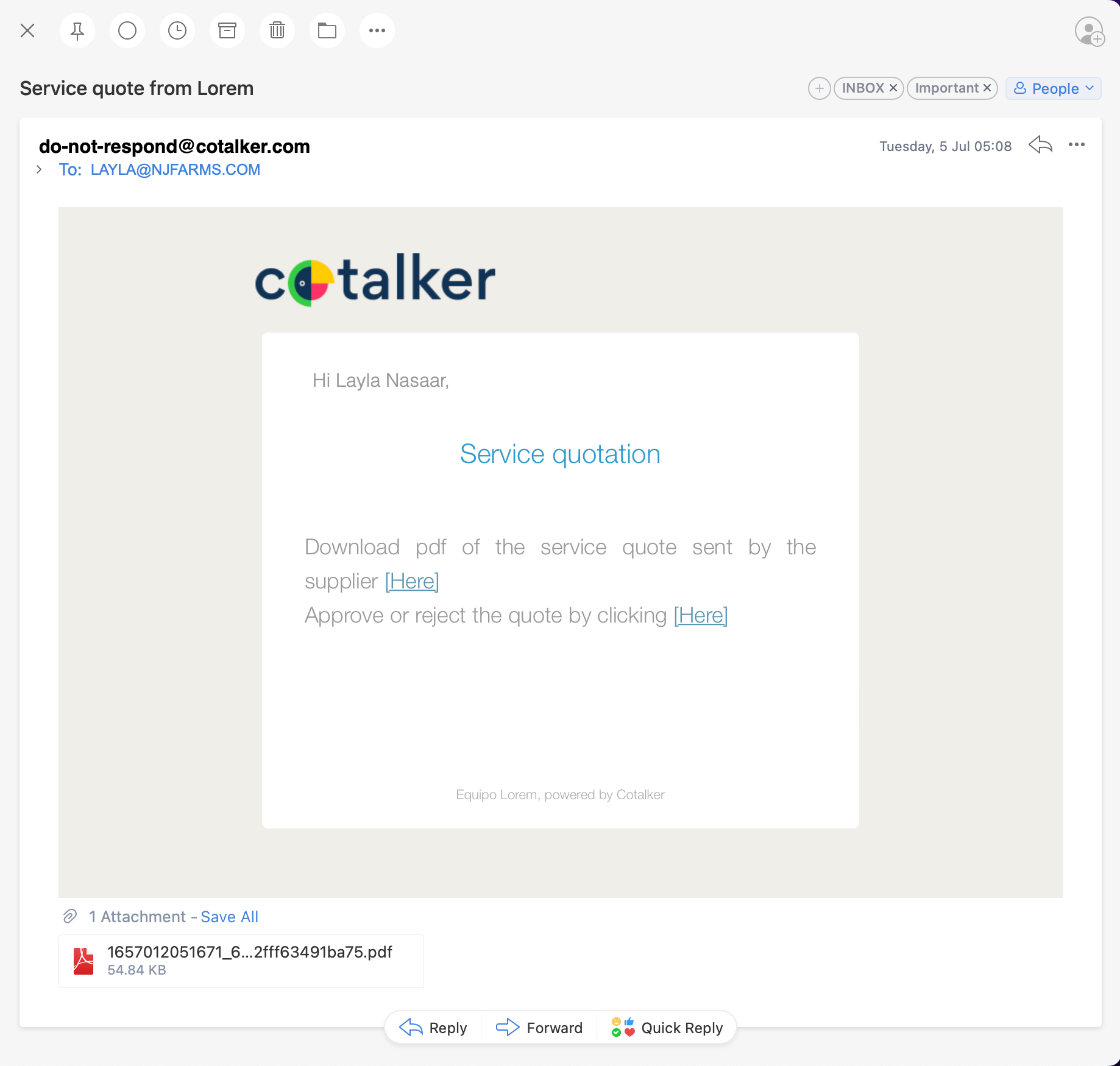The image size is (1120, 1066).
Task: Open the People dropdown
Action: point(1054,88)
